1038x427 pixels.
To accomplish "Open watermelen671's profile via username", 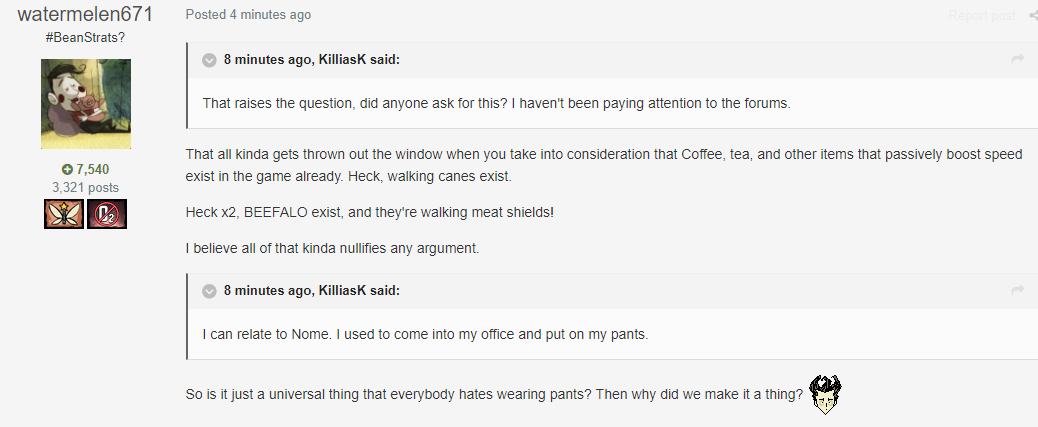I will click(x=85, y=14).
